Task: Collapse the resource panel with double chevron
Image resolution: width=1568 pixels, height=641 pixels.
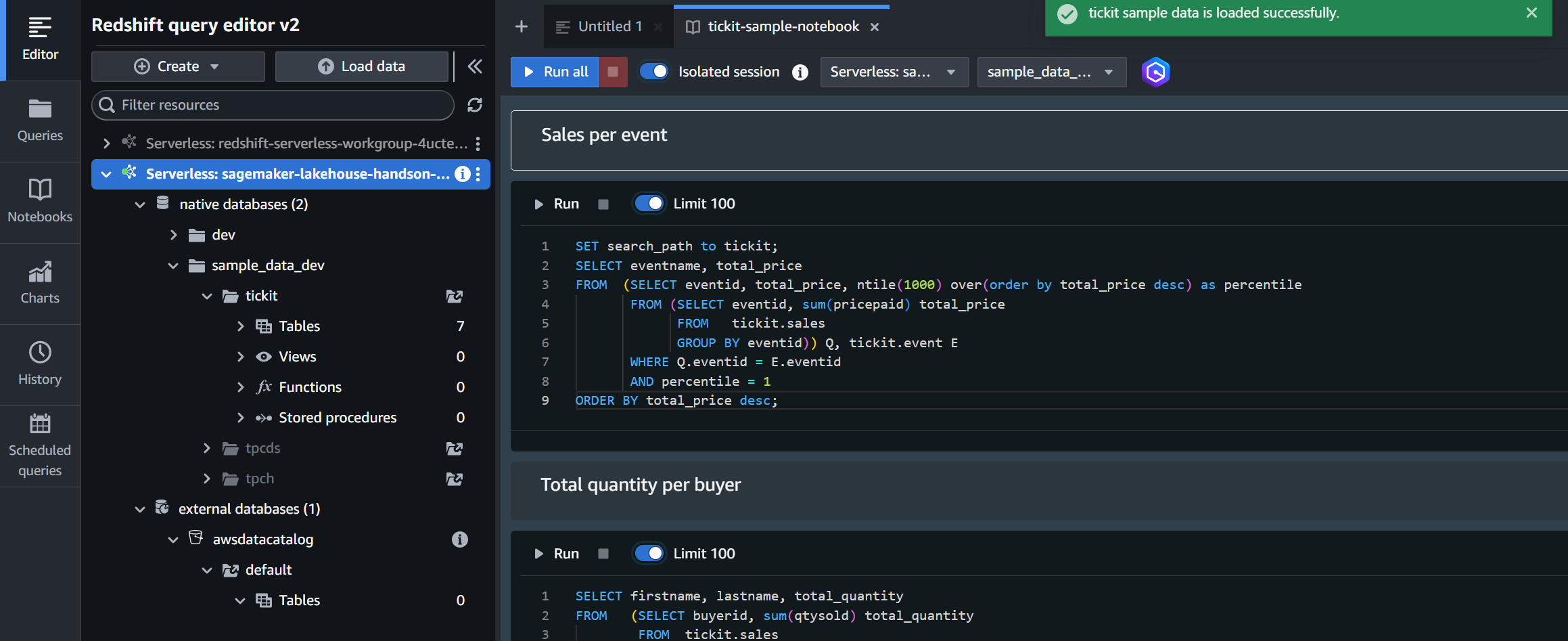Action: [475, 66]
